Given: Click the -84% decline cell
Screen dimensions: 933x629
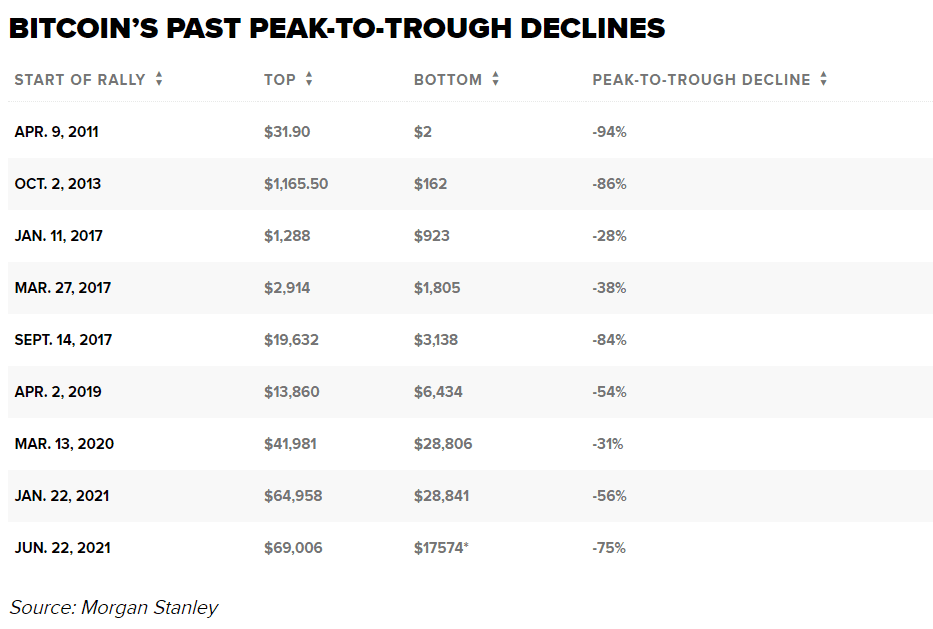Looking at the screenshot, I should (609, 340).
